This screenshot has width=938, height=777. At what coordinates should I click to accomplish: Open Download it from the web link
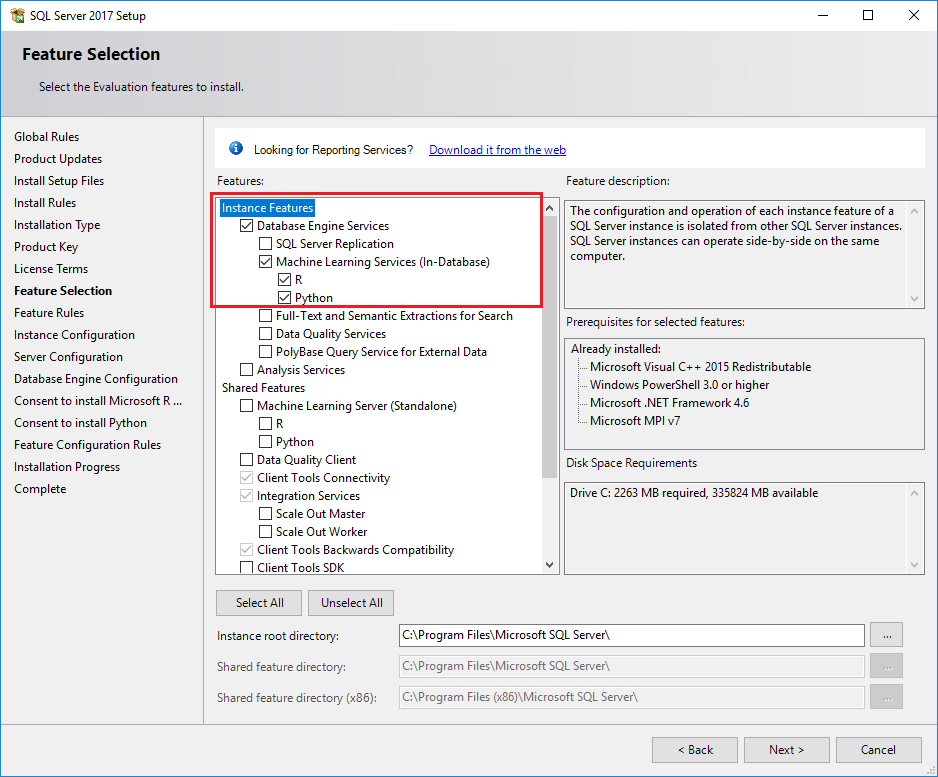pos(497,150)
